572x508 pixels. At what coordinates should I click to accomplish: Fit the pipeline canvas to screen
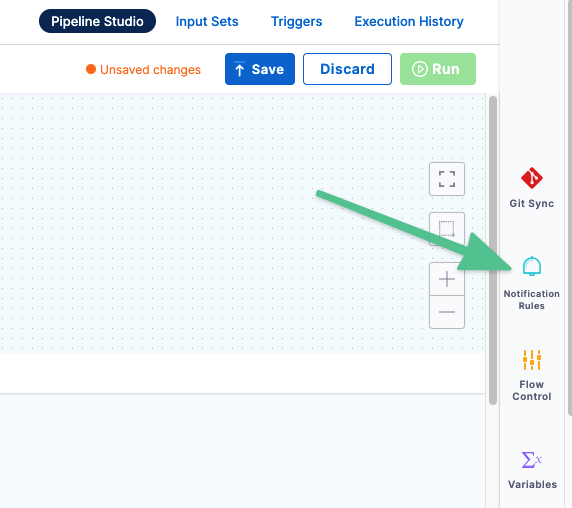coord(447,179)
